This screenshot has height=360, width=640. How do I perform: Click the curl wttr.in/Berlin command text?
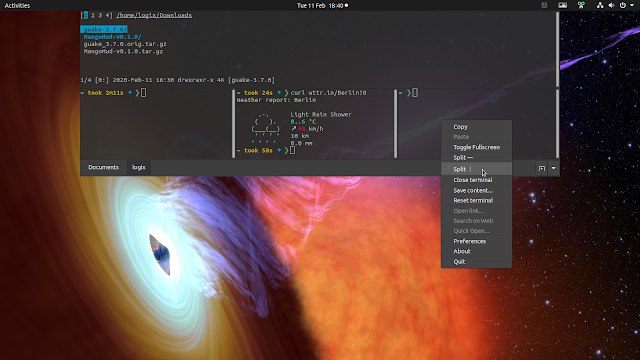[x=328, y=93]
